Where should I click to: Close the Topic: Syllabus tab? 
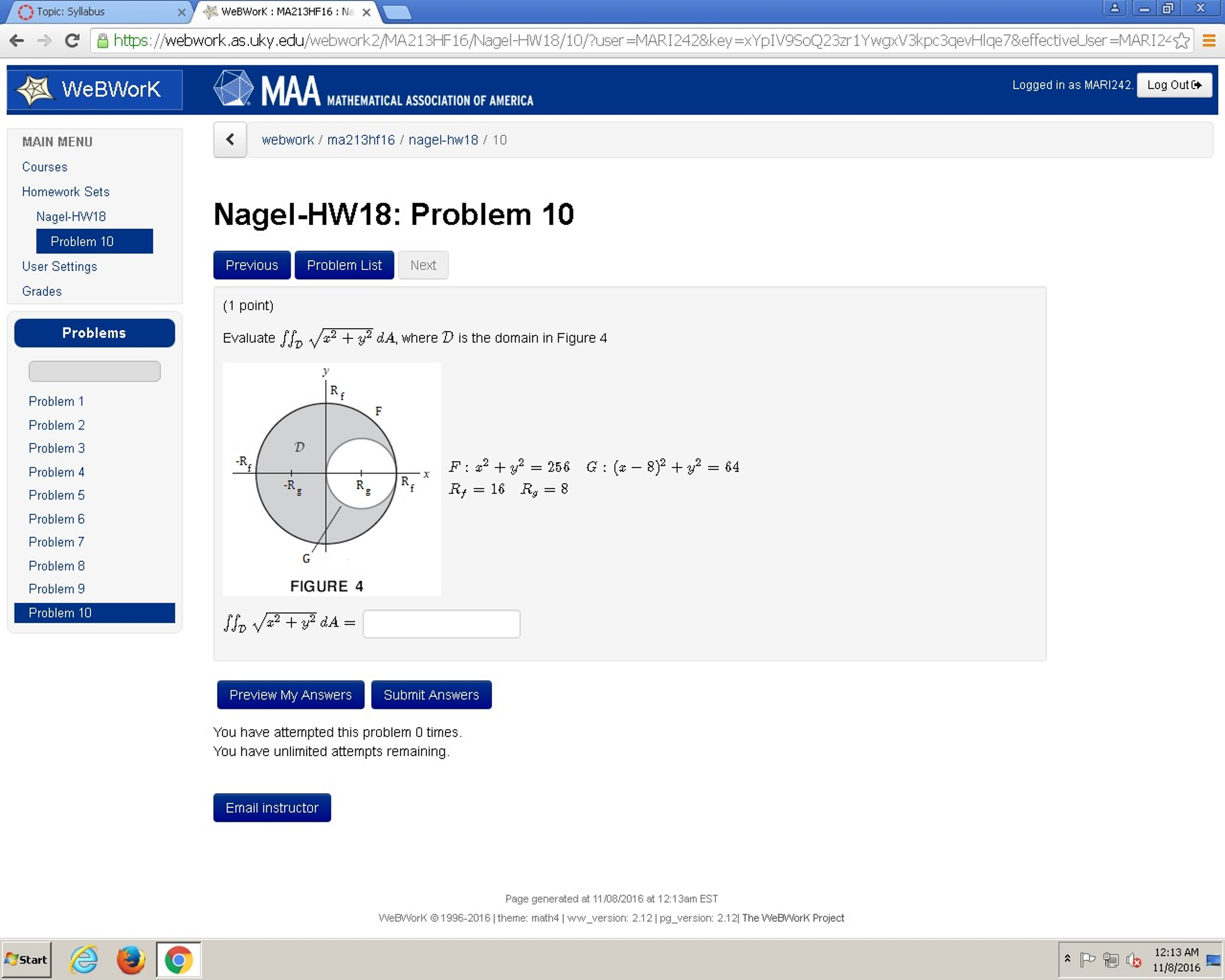tap(181, 12)
